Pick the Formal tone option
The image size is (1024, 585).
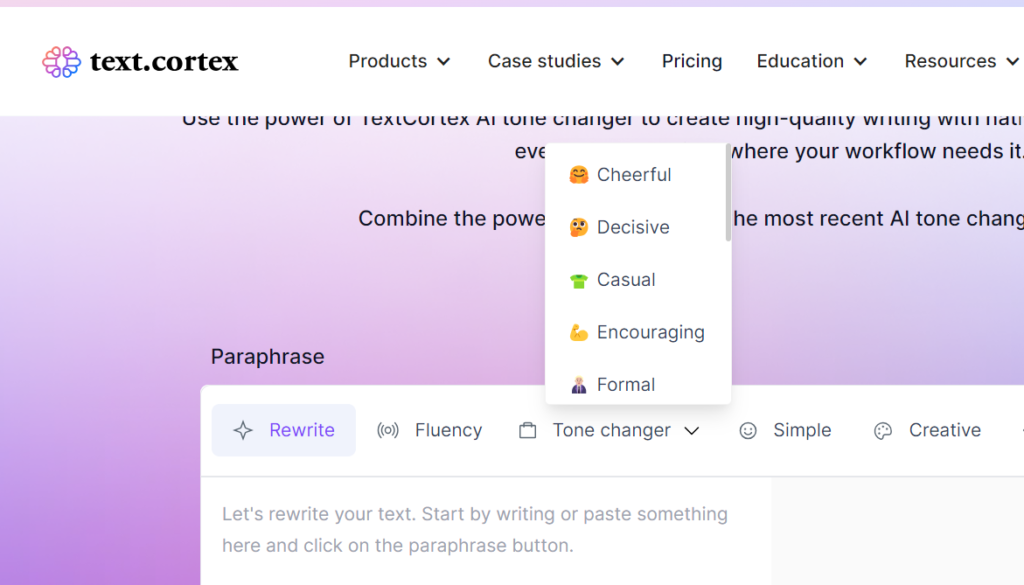(x=637, y=385)
